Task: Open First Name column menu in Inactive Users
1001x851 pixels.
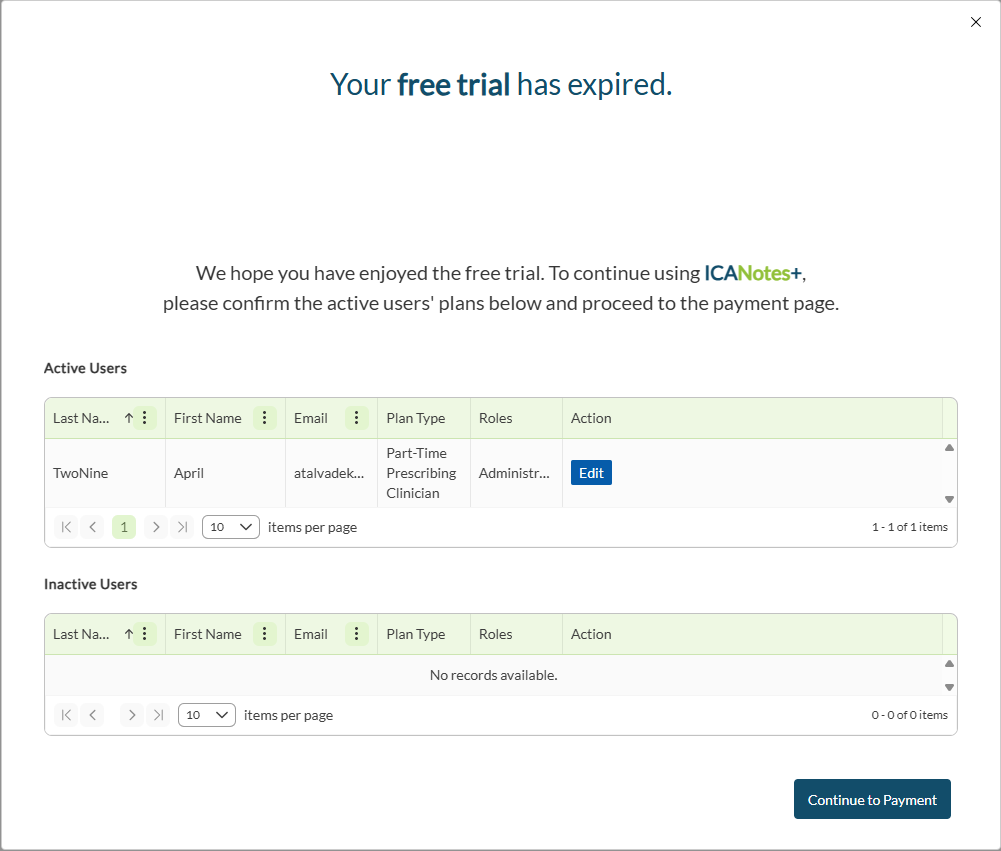Action: point(264,633)
